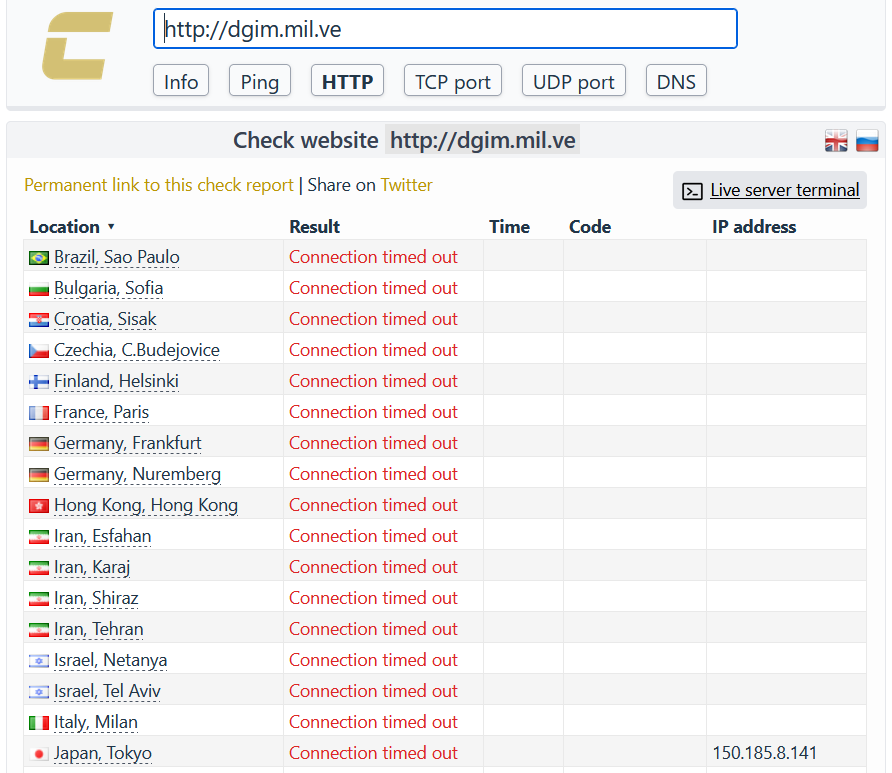
Task: Click the Croatia, Sisak location link
Action: click(x=105, y=319)
